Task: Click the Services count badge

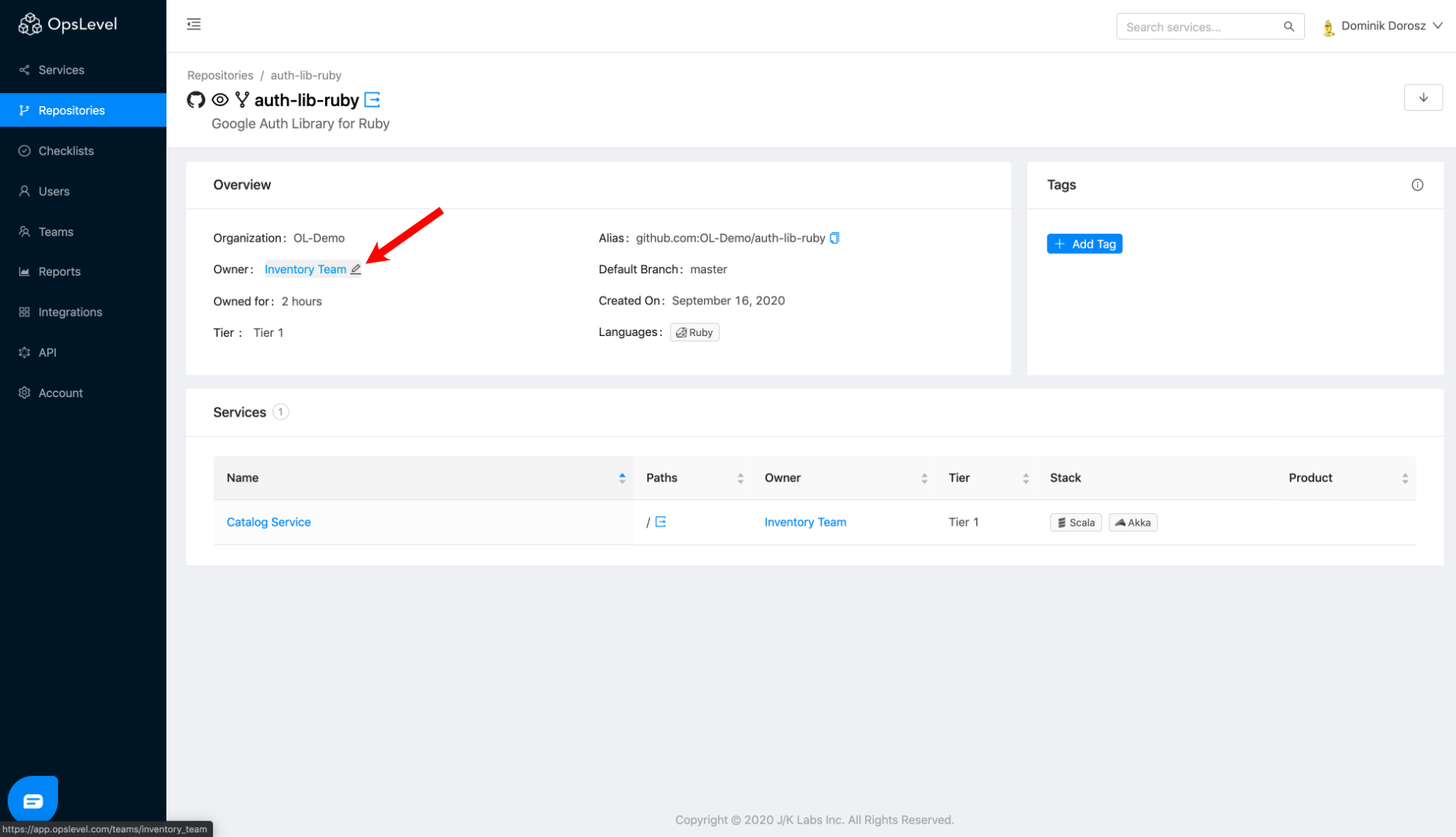Action: tap(281, 412)
